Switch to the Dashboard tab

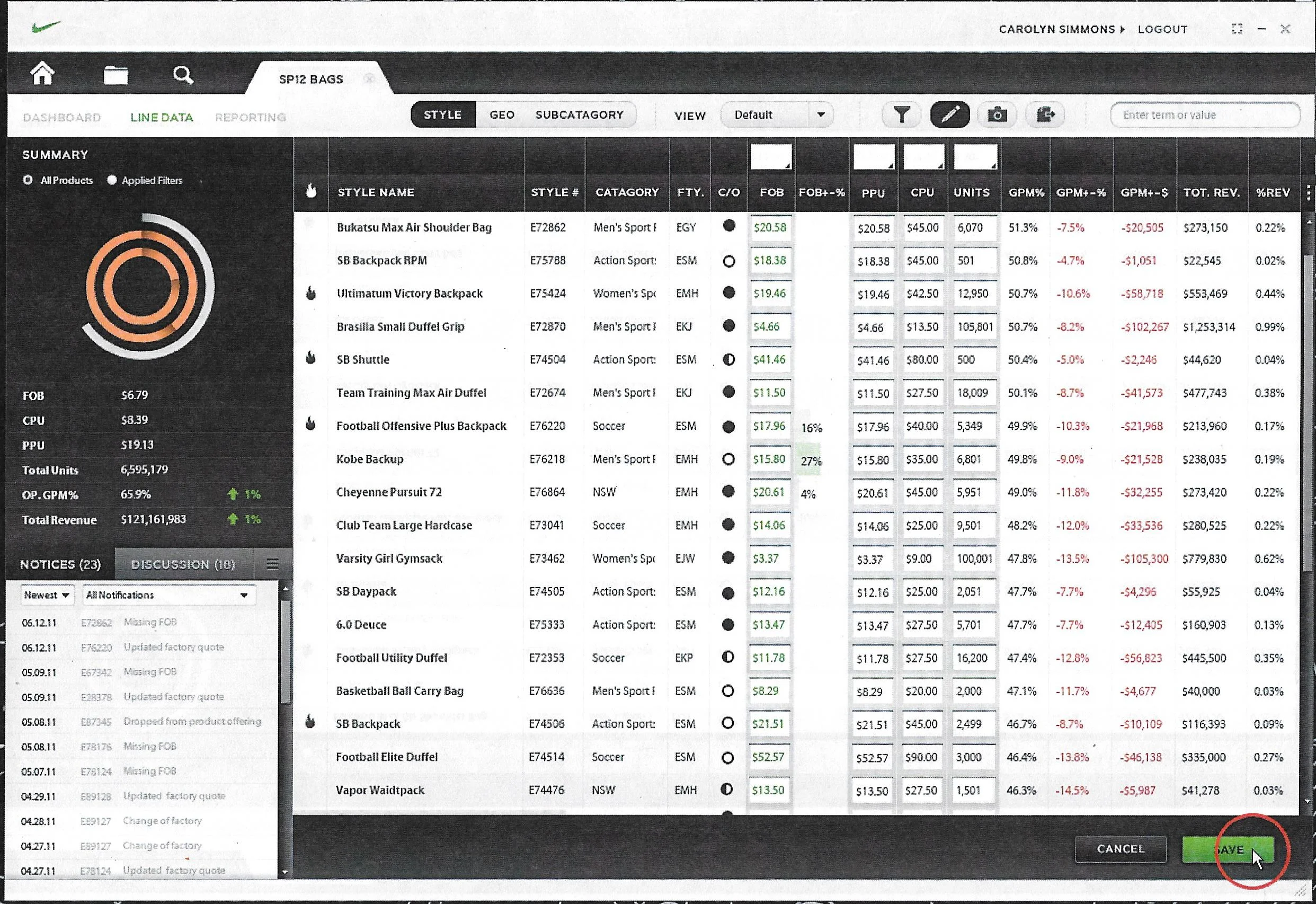pos(62,117)
